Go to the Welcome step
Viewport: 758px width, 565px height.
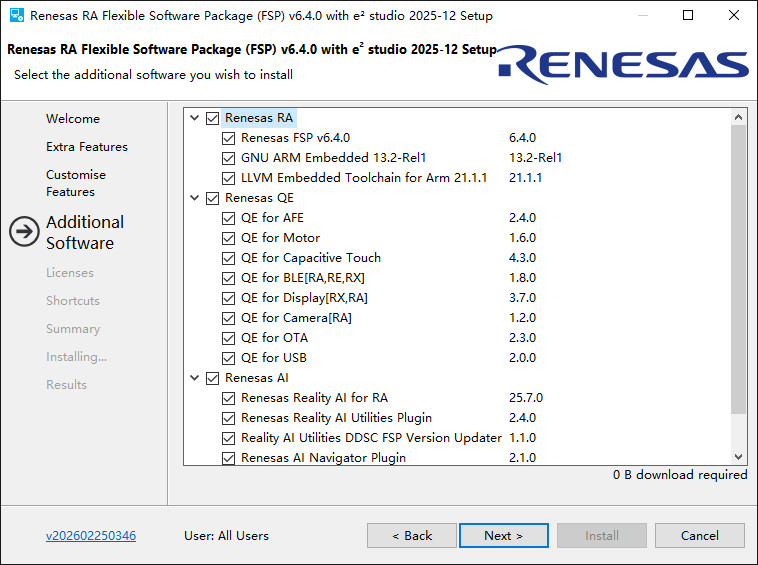pos(73,119)
